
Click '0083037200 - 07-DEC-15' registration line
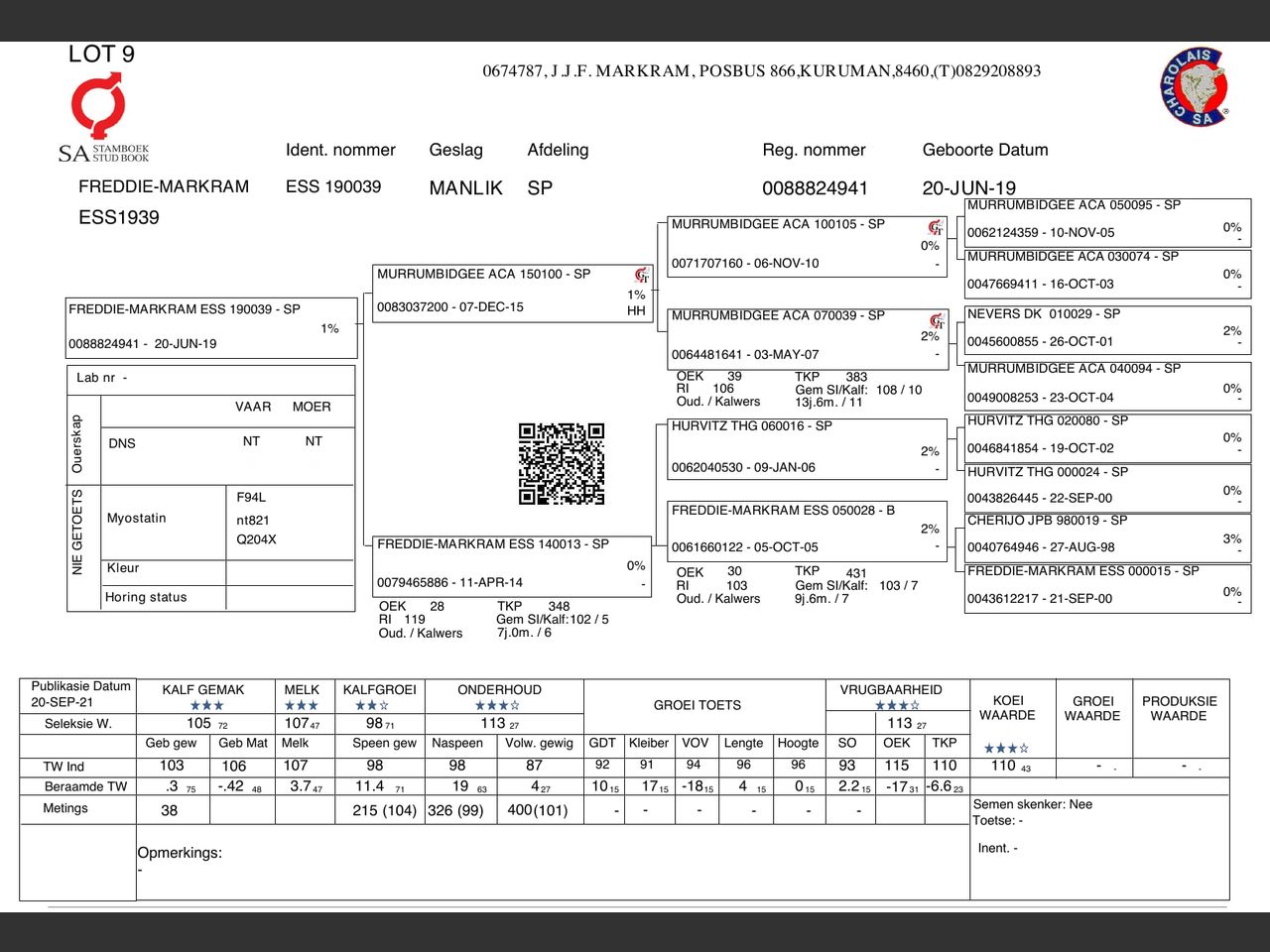pyautogui.click(x=450, y=306)
